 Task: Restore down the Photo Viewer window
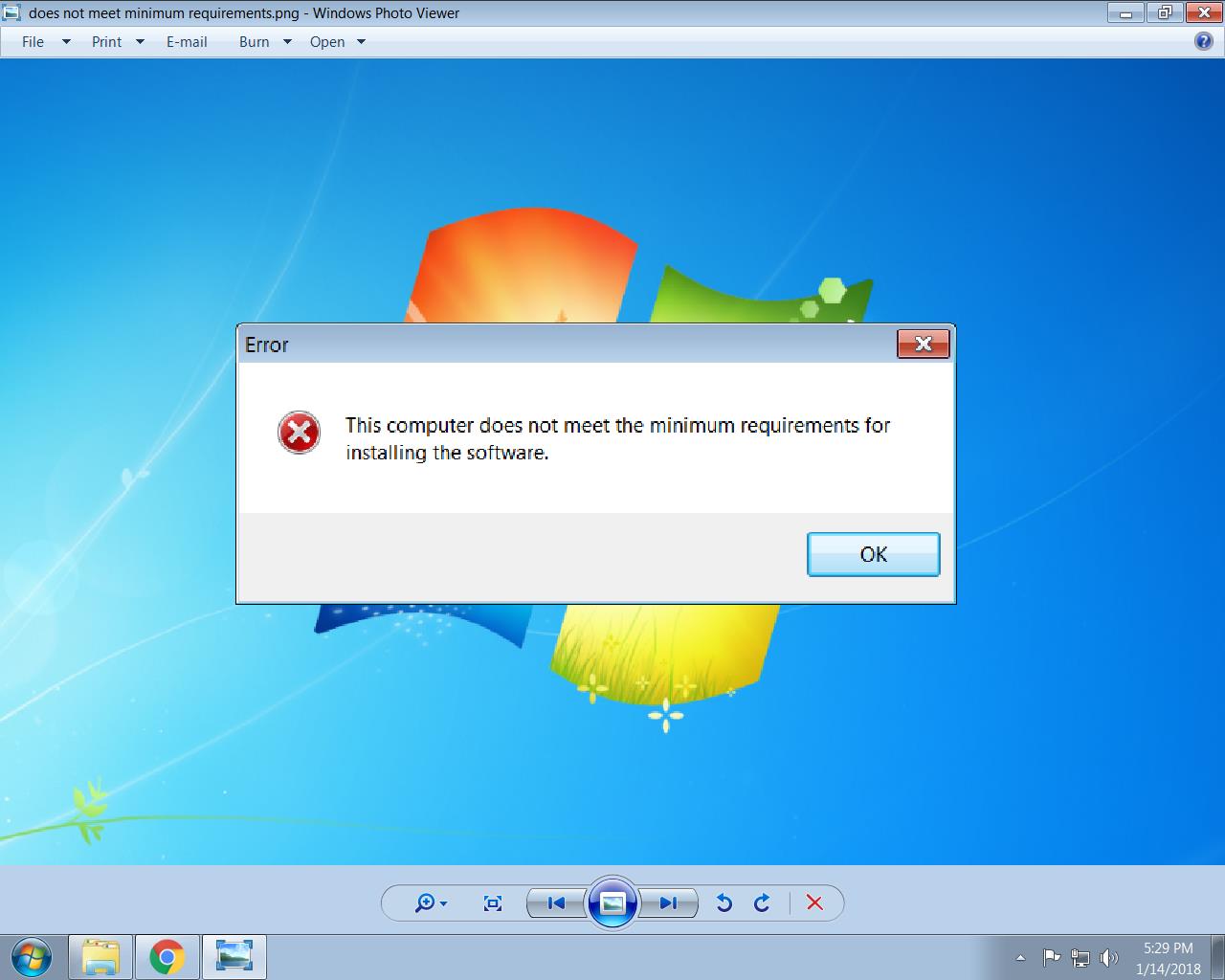click(x=1164, y=13)
